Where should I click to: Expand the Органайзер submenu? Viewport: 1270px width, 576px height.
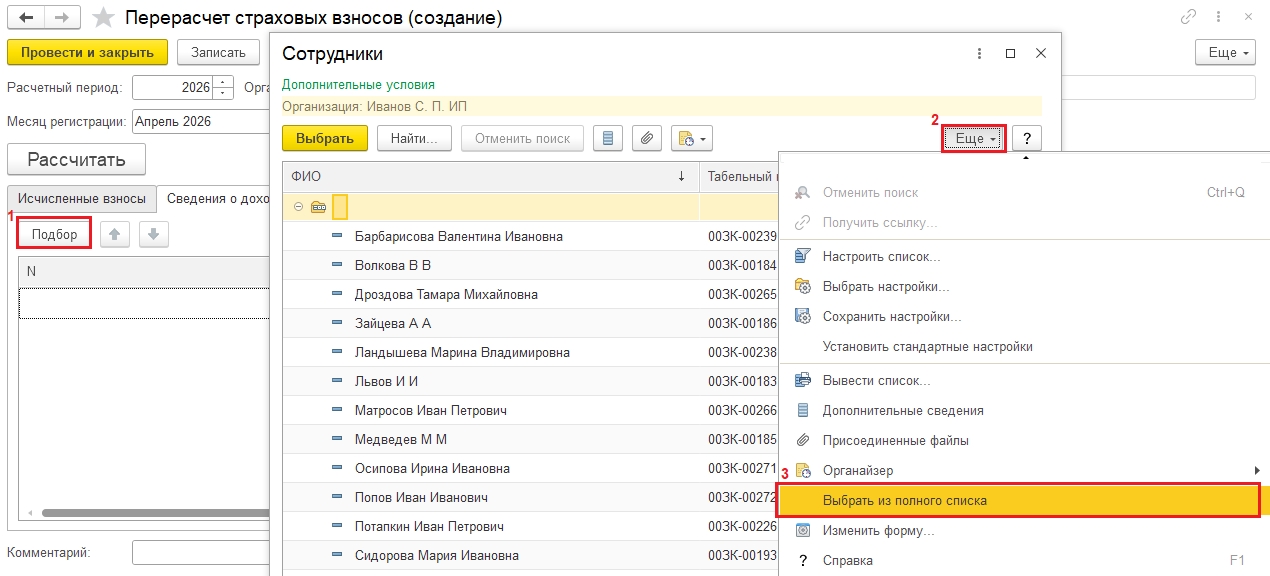(x=1256, y=470)
